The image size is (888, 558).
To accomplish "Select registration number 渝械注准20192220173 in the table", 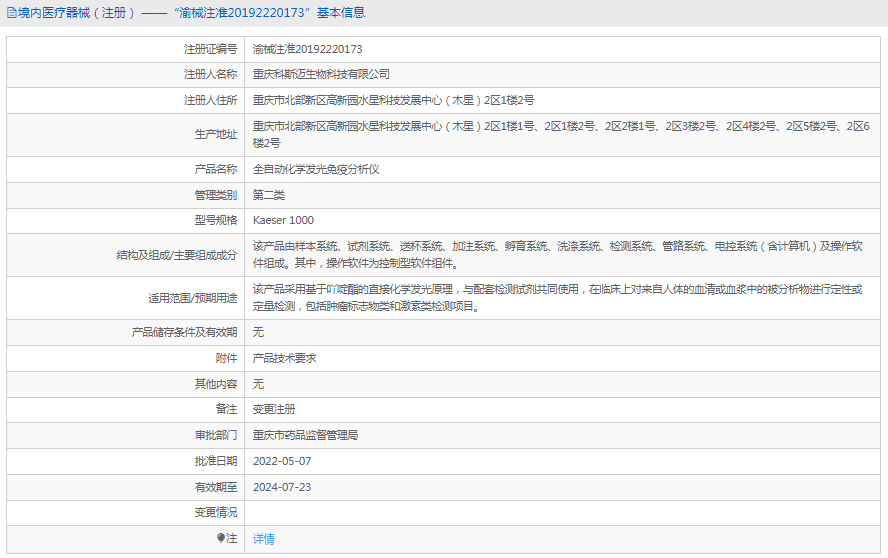I will pyautogui.click(x=307, y=49).
